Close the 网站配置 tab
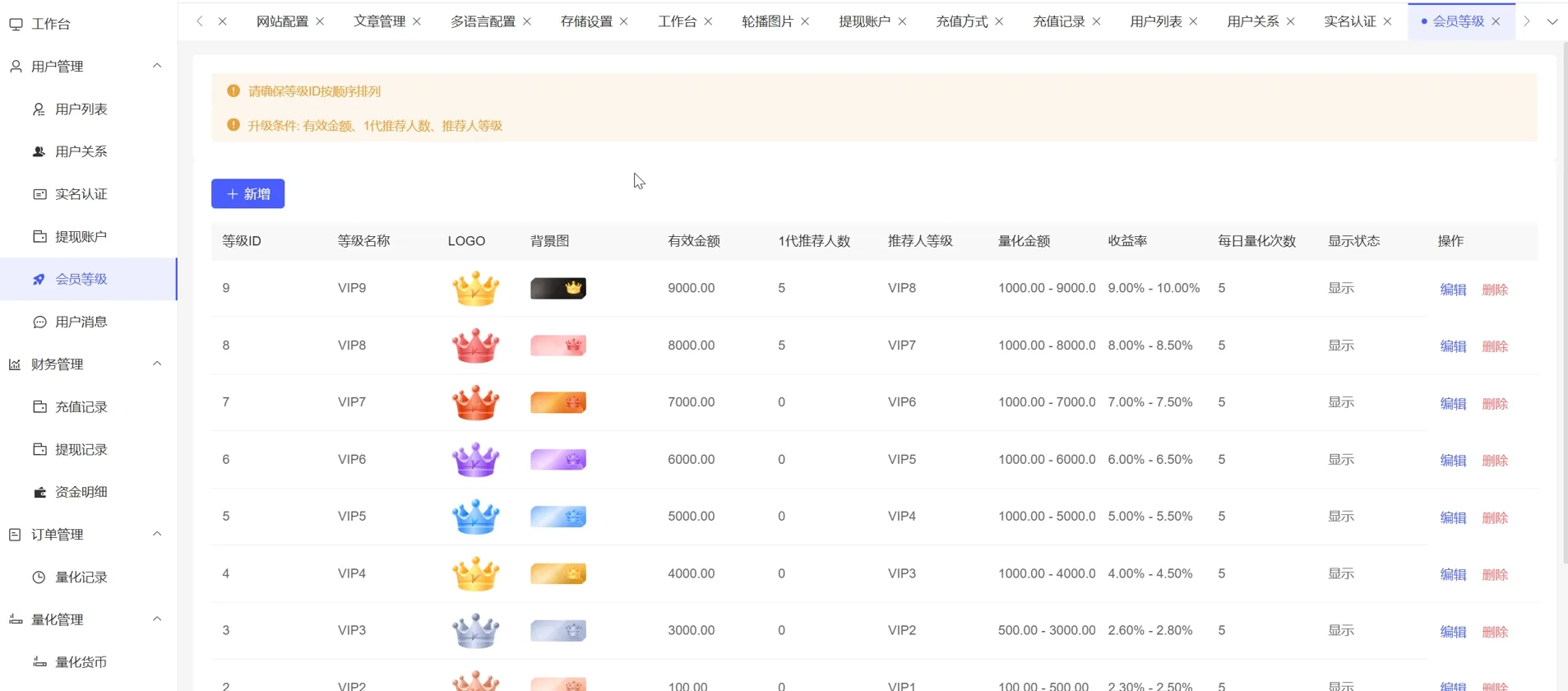This screenshot has width=1568, height=691. point(320,21)
